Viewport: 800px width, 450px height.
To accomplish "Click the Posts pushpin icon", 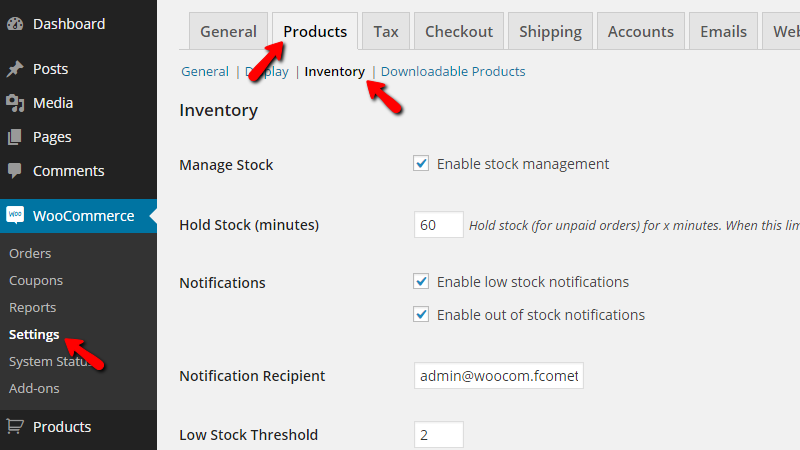I will [15, 69].
